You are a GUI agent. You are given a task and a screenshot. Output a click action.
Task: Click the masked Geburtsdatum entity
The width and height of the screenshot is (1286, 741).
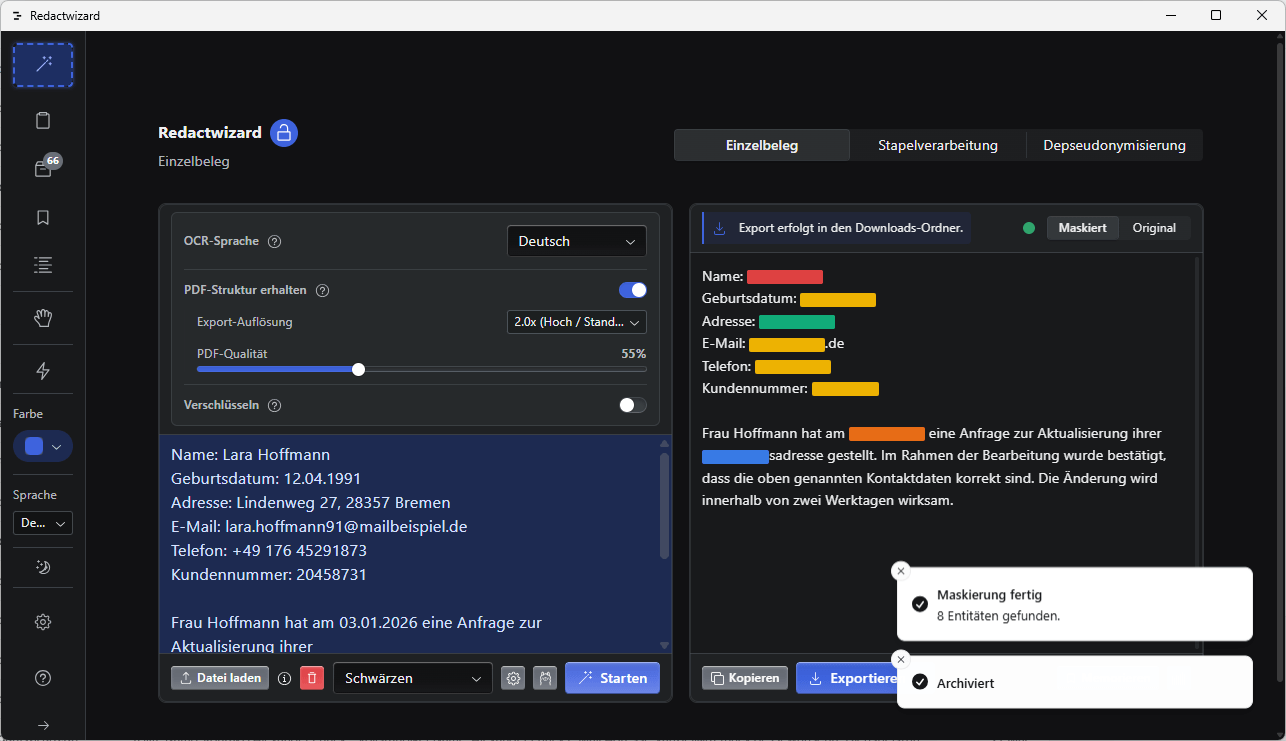(838, 300)
